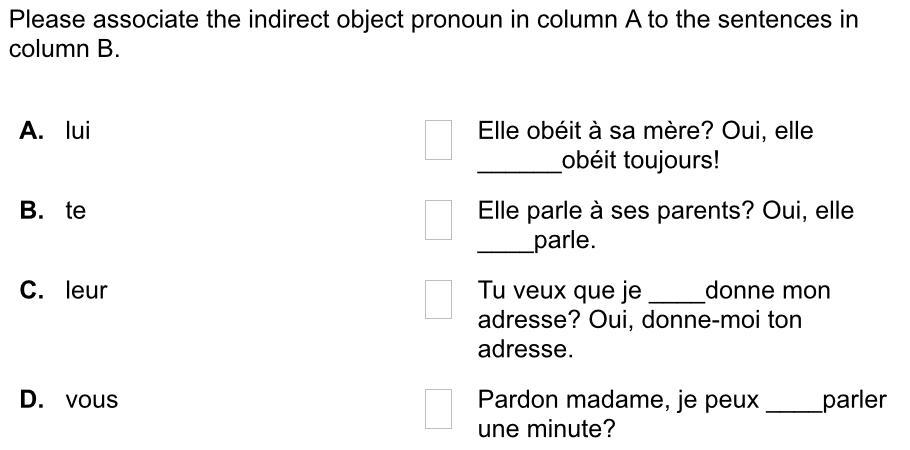Click the bold letter C label
The height and width of the screenshot is (450, 910).
coord(32,290)
